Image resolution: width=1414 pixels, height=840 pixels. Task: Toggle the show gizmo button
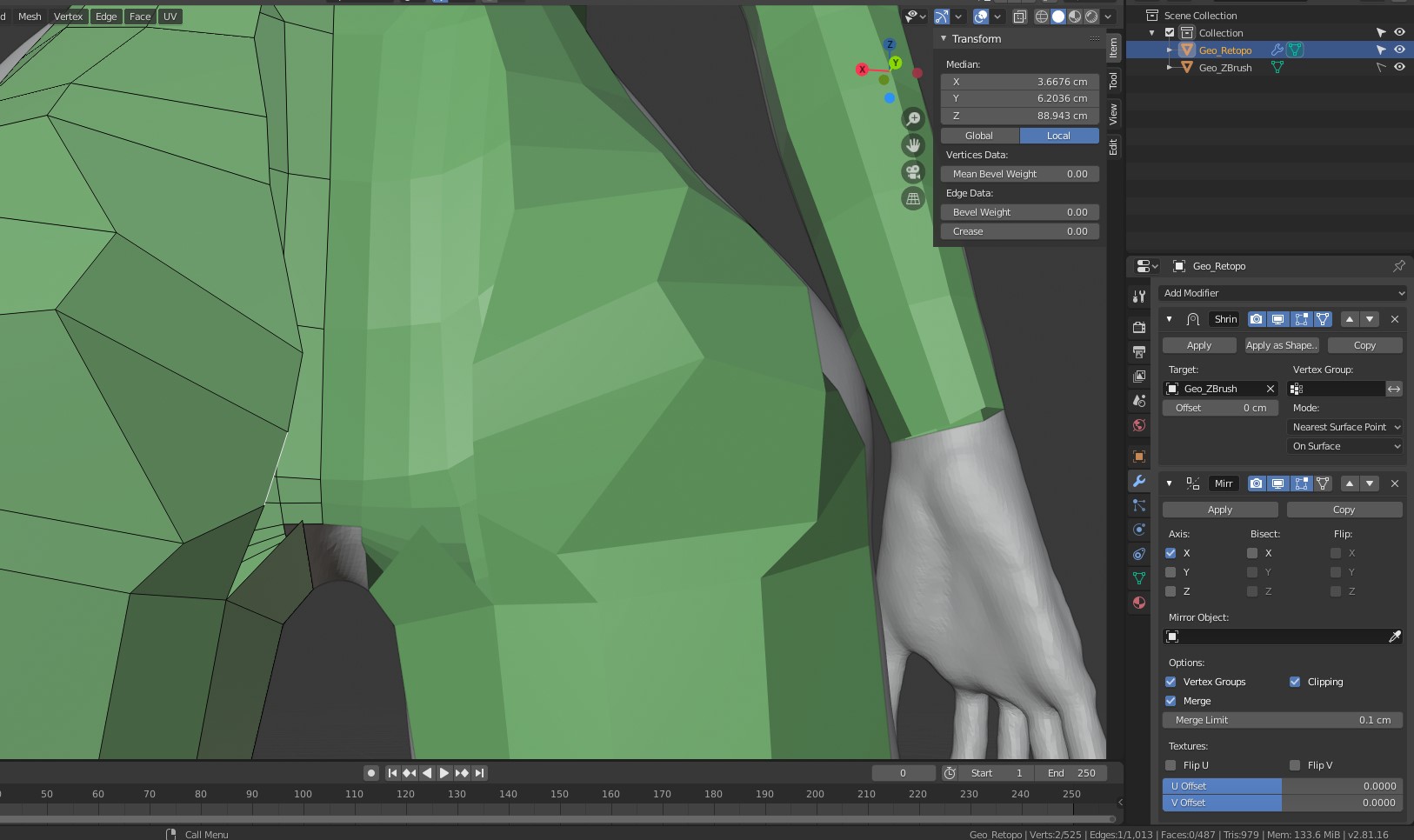(942, 17)
